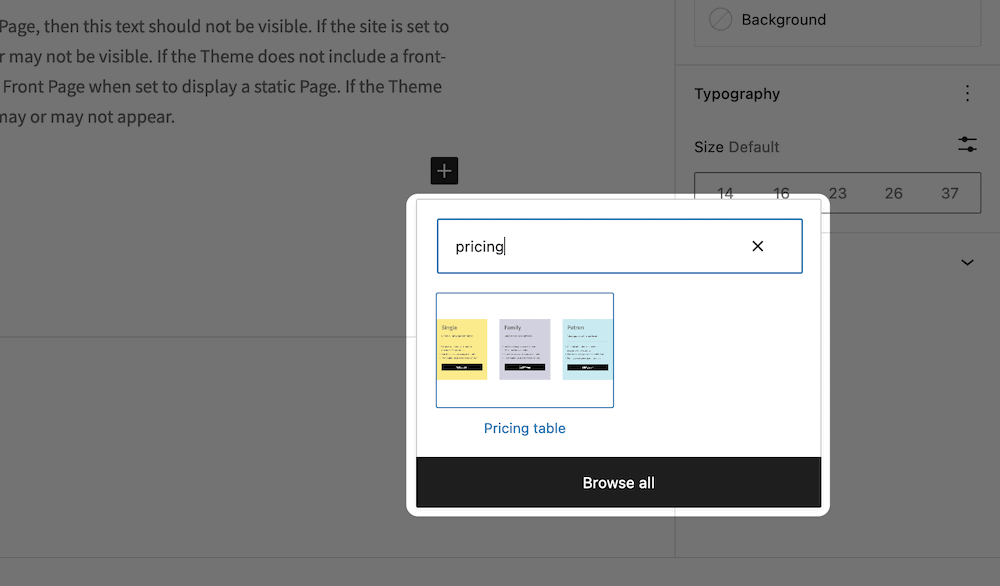
Task: Clear the pricing search with the X icon
Action: [x=757, y=246]
